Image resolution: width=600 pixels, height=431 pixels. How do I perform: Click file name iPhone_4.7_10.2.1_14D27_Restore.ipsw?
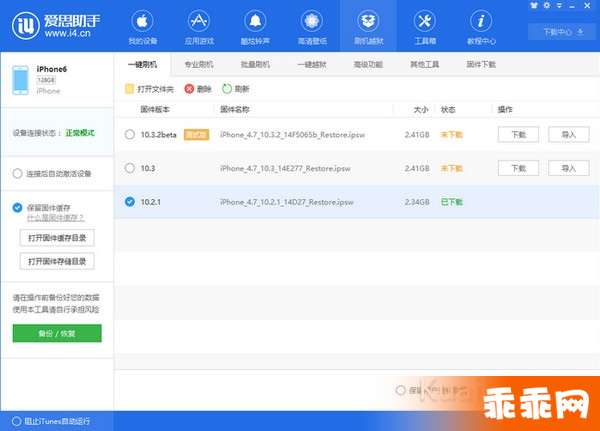coord(287,202)
